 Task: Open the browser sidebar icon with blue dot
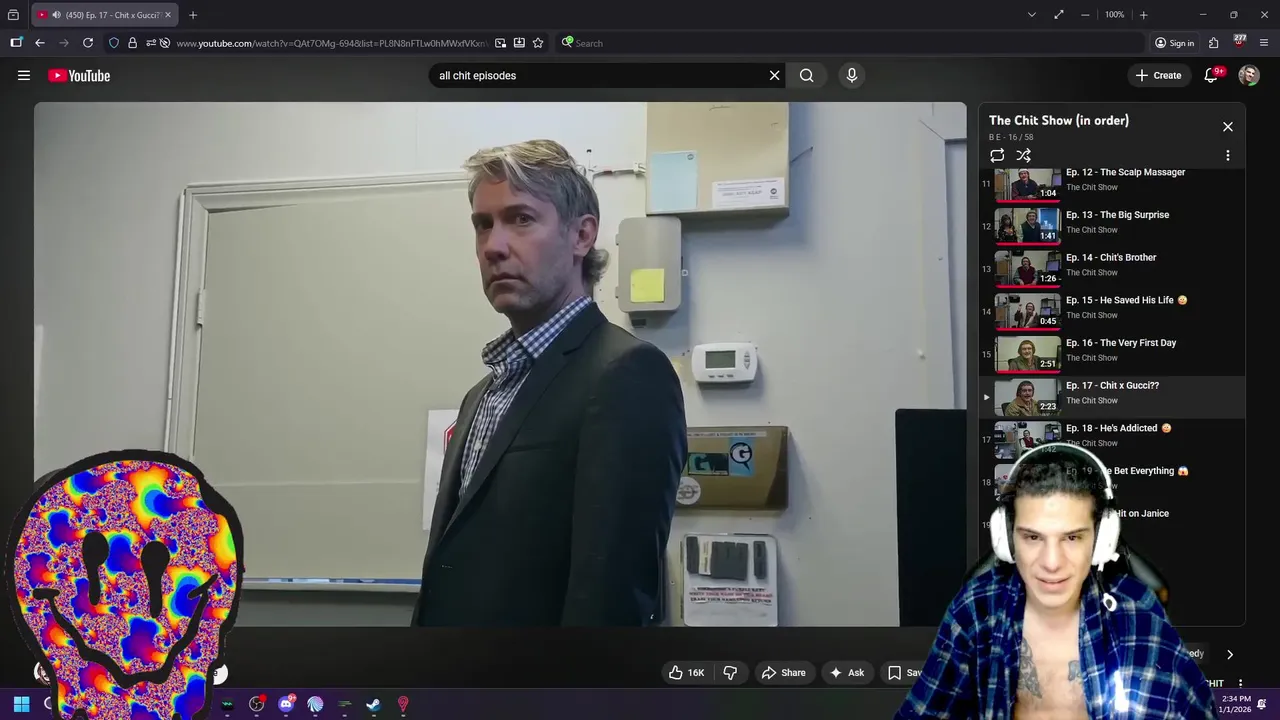tap(16, 43)
